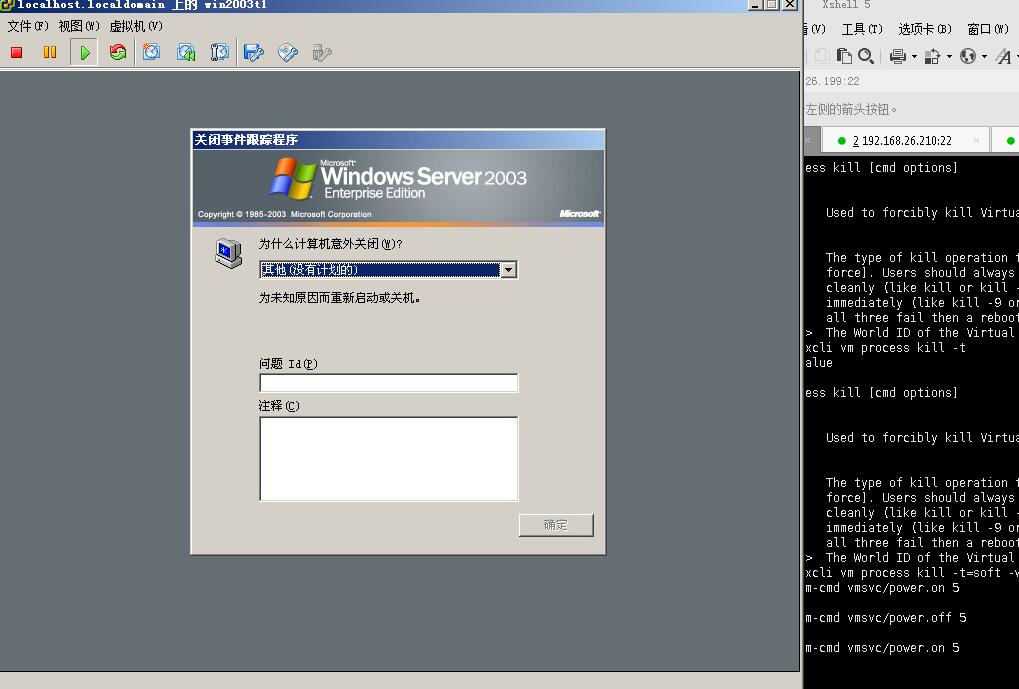1019x689 pixels.
Task: Click the computer icon in the shutdown dialog
Action: tap(228, 253)
